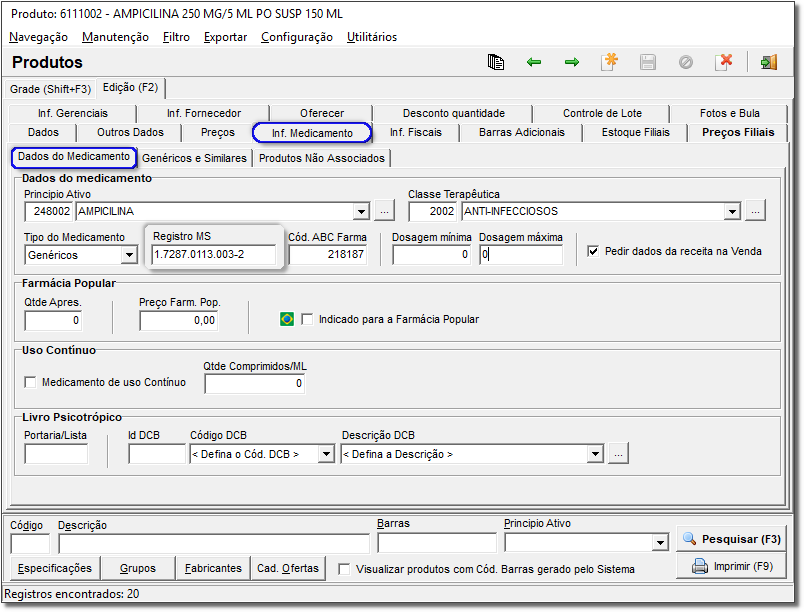The width and height of the screenshot is (804, 612).
Task: Expand the ANTI-INFECCIOSOS Classe Terapêutica dropdown
Action: [732, 211]
